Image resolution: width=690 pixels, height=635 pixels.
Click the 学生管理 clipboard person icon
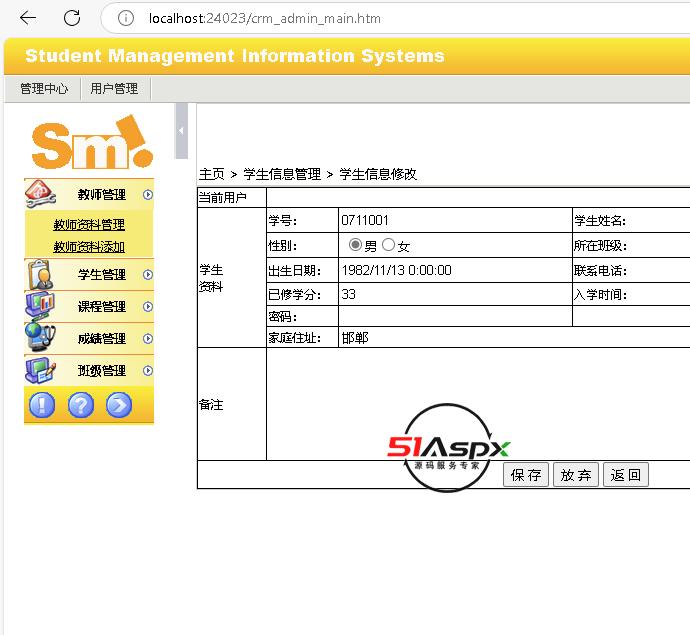click(x=39, y=274)
